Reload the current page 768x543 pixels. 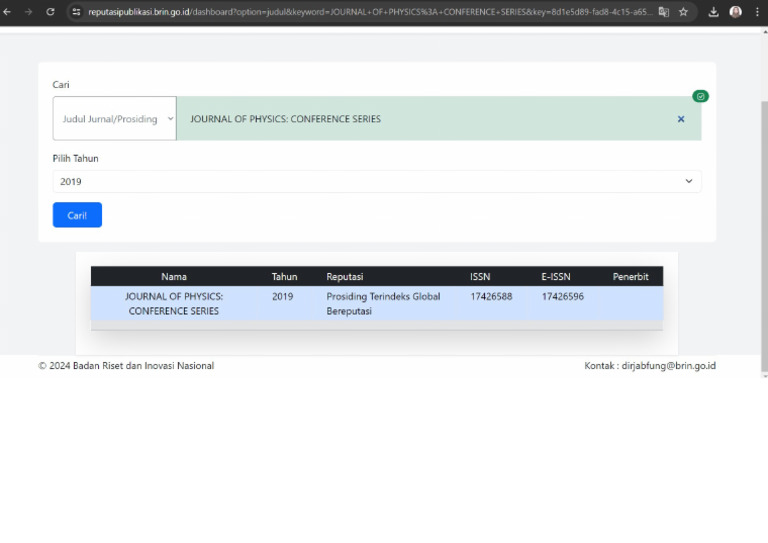coord(50,12)
